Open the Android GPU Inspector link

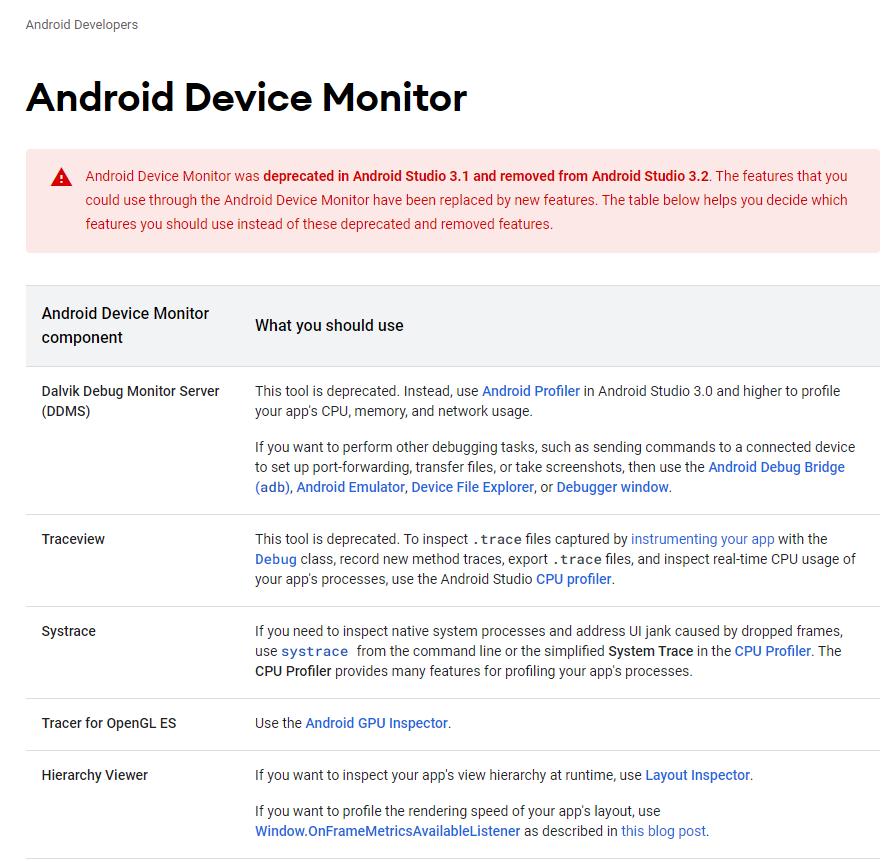pyautogui.click(x=376, y=723)
